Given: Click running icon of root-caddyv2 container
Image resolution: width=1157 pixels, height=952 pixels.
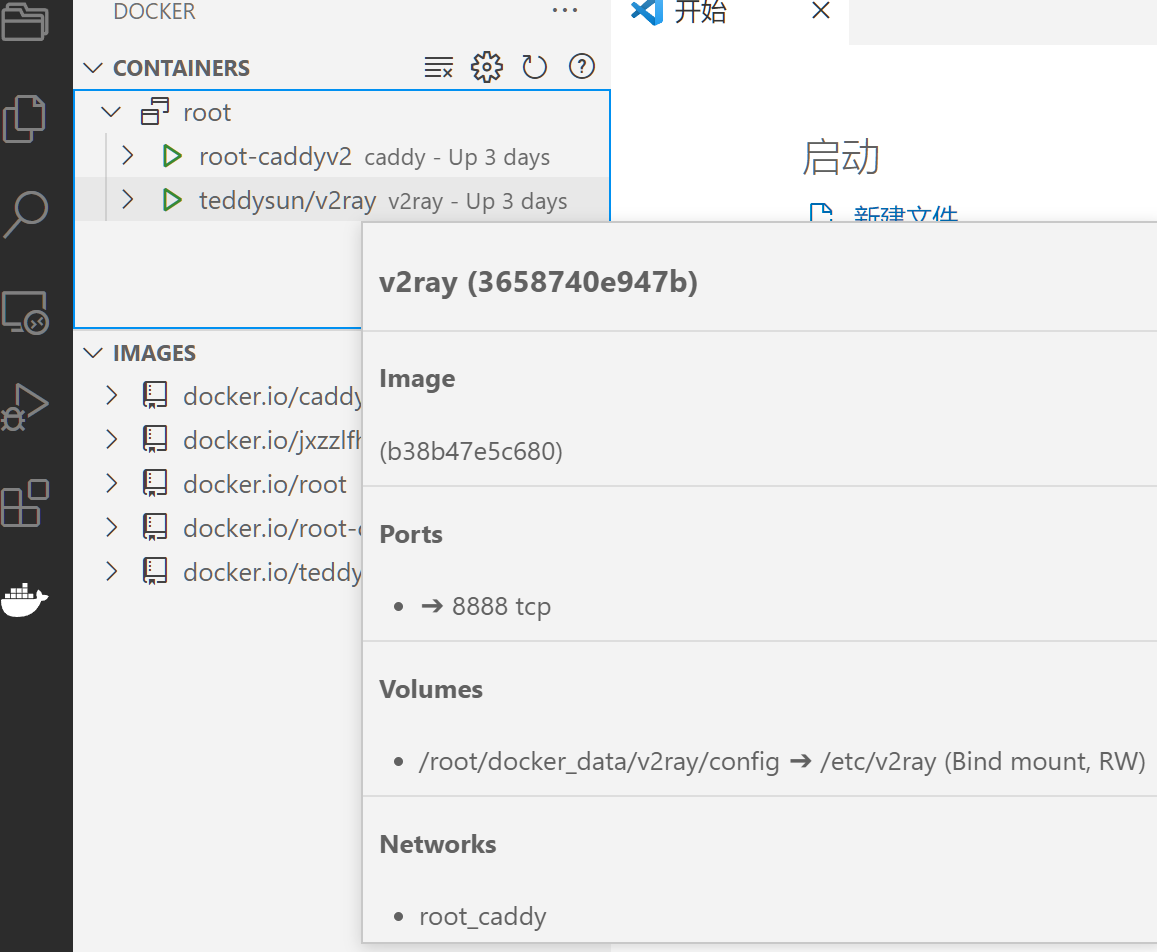Looking at the screenshot, I should pos(172,156).
